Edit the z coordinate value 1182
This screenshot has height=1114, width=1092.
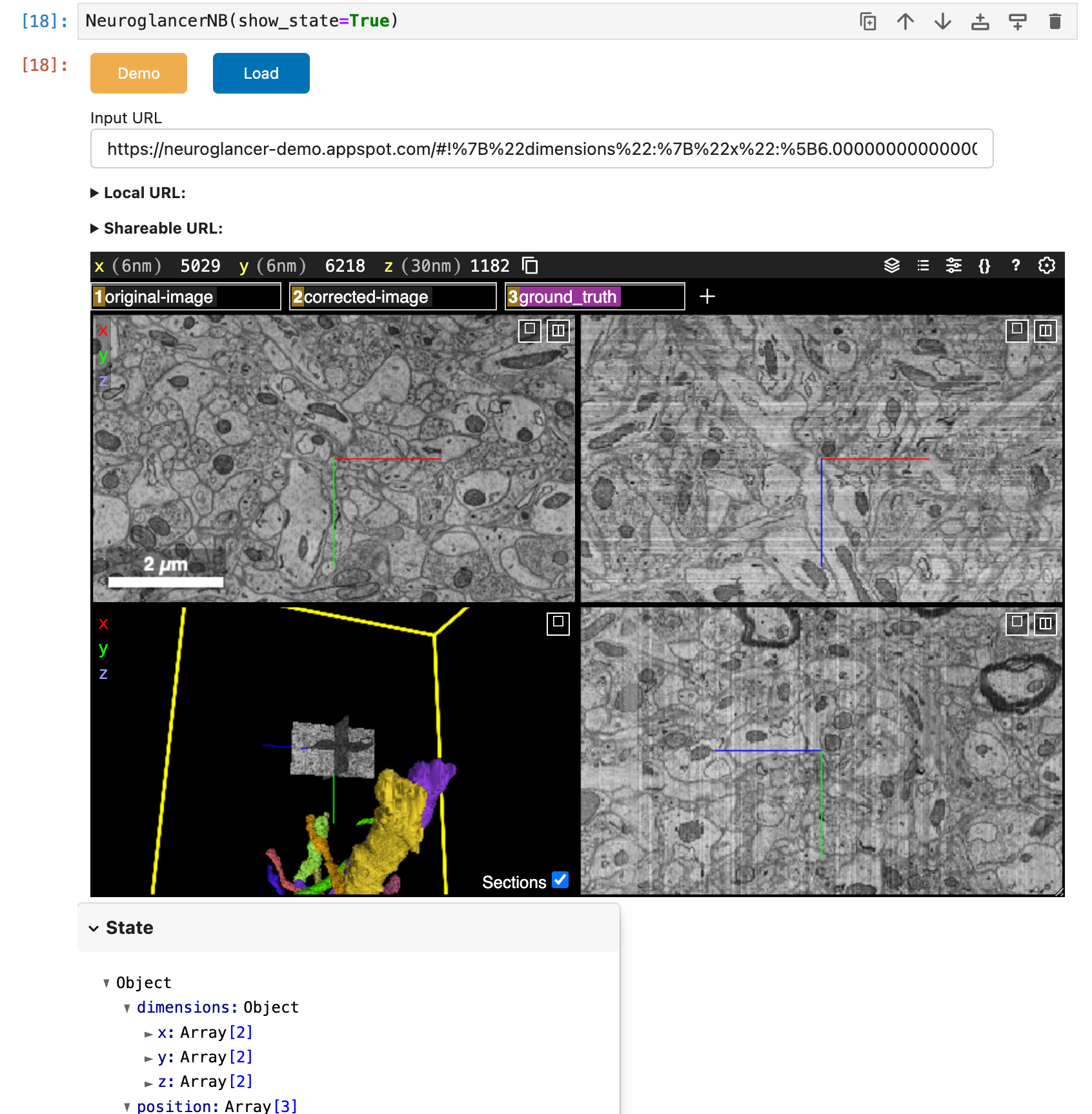[x=490, y=266]
